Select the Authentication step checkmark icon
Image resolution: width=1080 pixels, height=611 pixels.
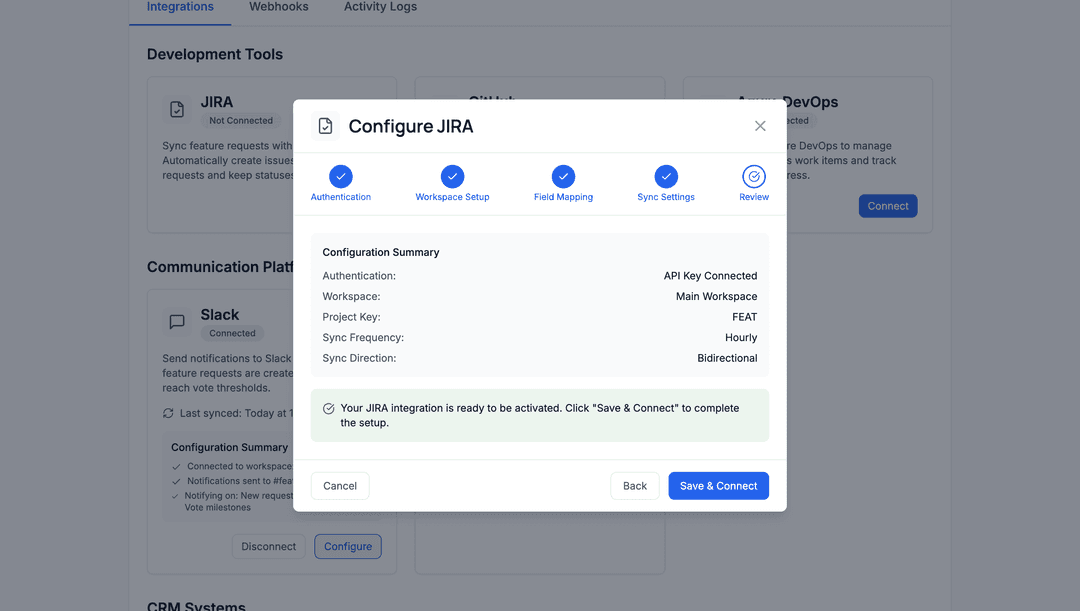coord(340,176)
